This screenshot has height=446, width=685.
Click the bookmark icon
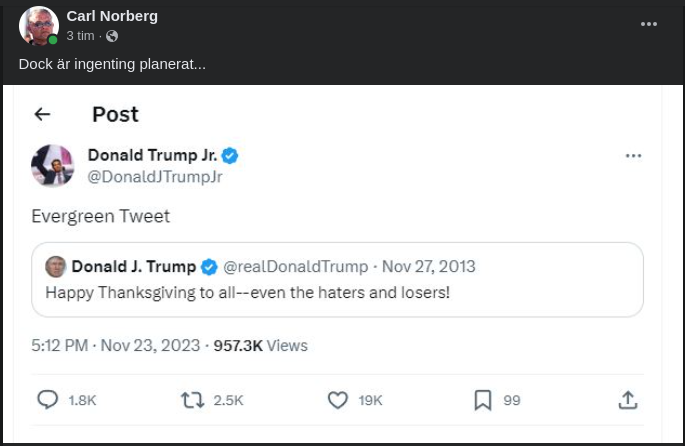tap(483, 400)
